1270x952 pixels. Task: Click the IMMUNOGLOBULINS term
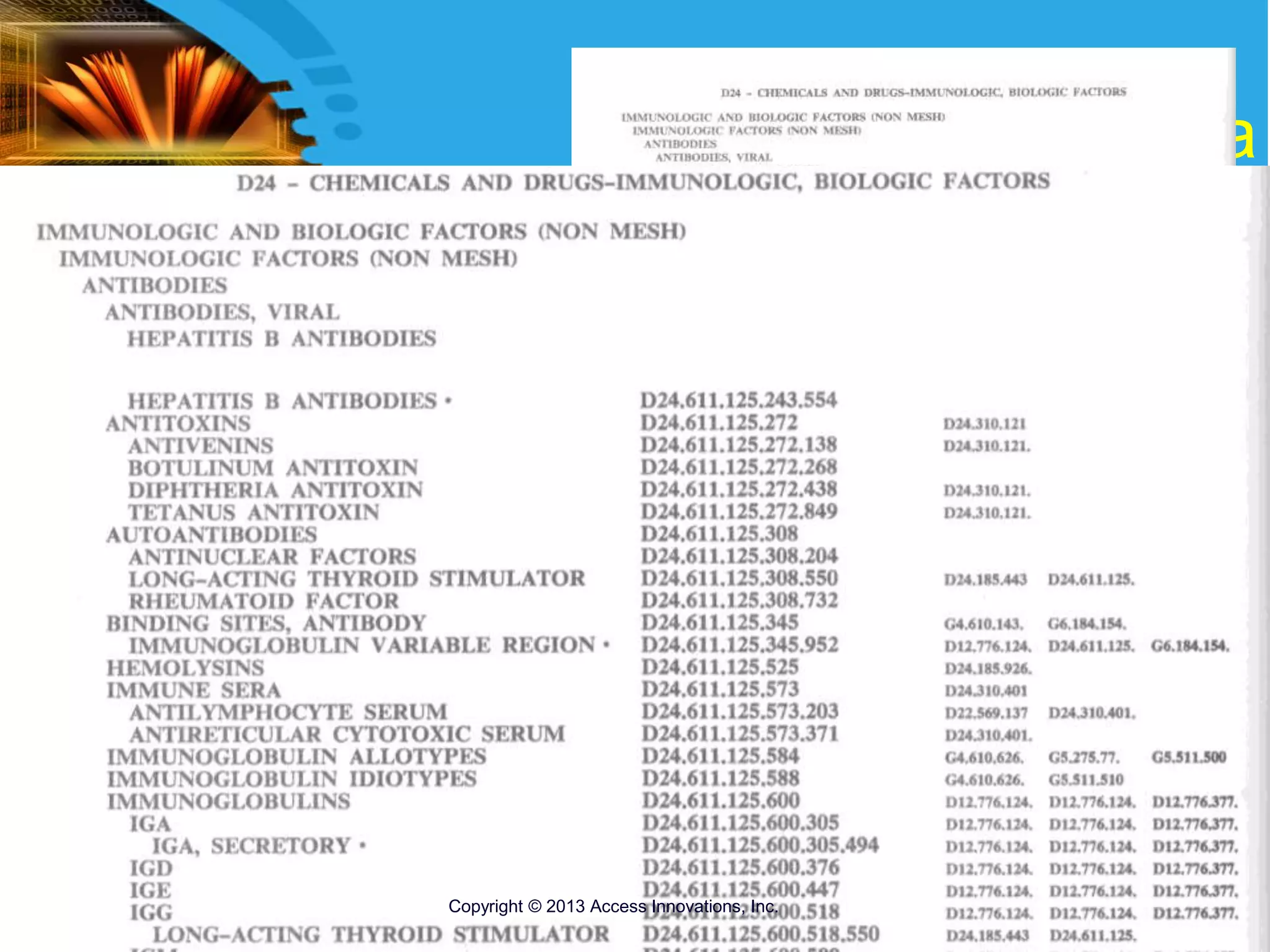pyautogui.click(x=229, y=801)
